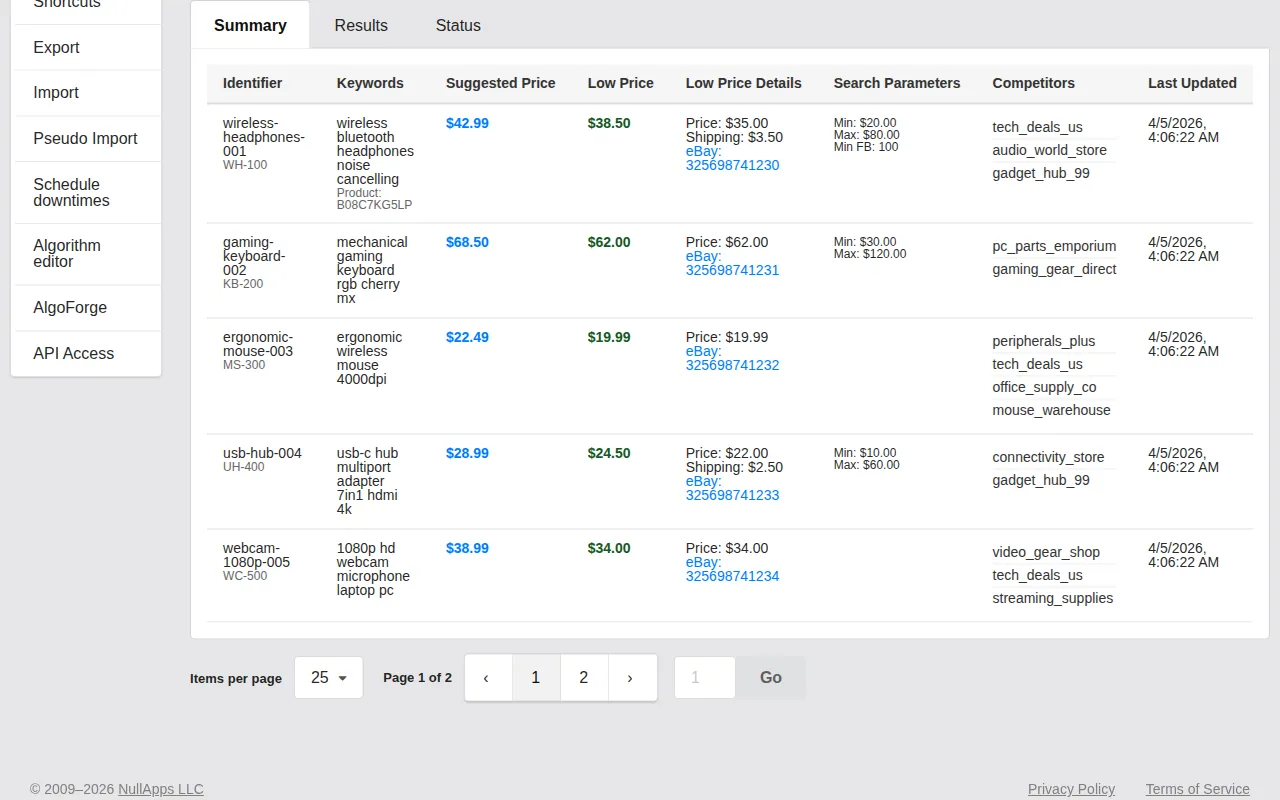Open the Terms of Service

[1196, 789]
